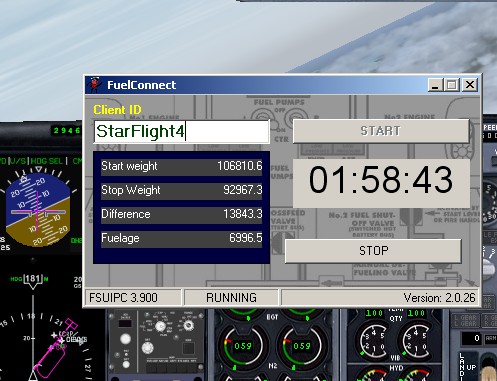Close the FuelConnect window

470,85
